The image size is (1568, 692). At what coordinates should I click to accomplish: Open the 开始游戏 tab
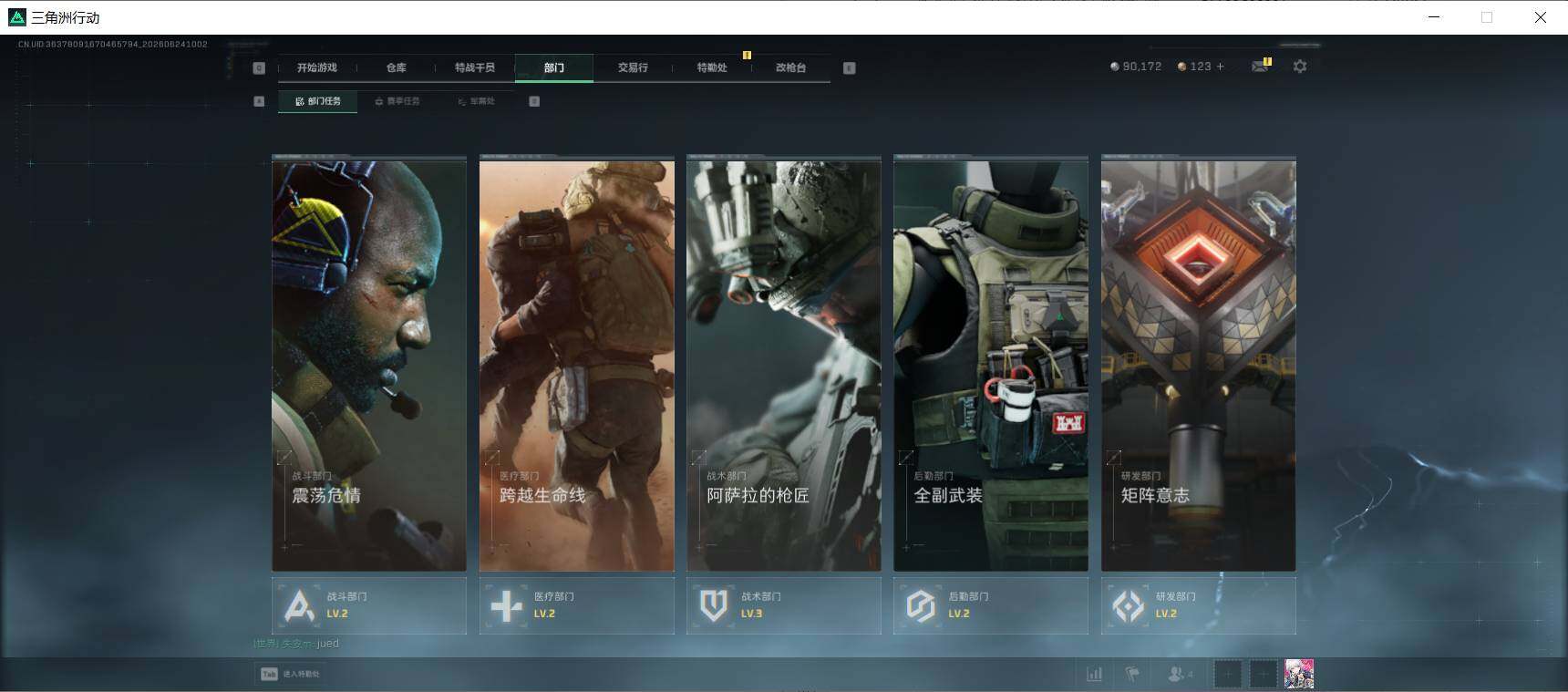(x=316, y=67)
